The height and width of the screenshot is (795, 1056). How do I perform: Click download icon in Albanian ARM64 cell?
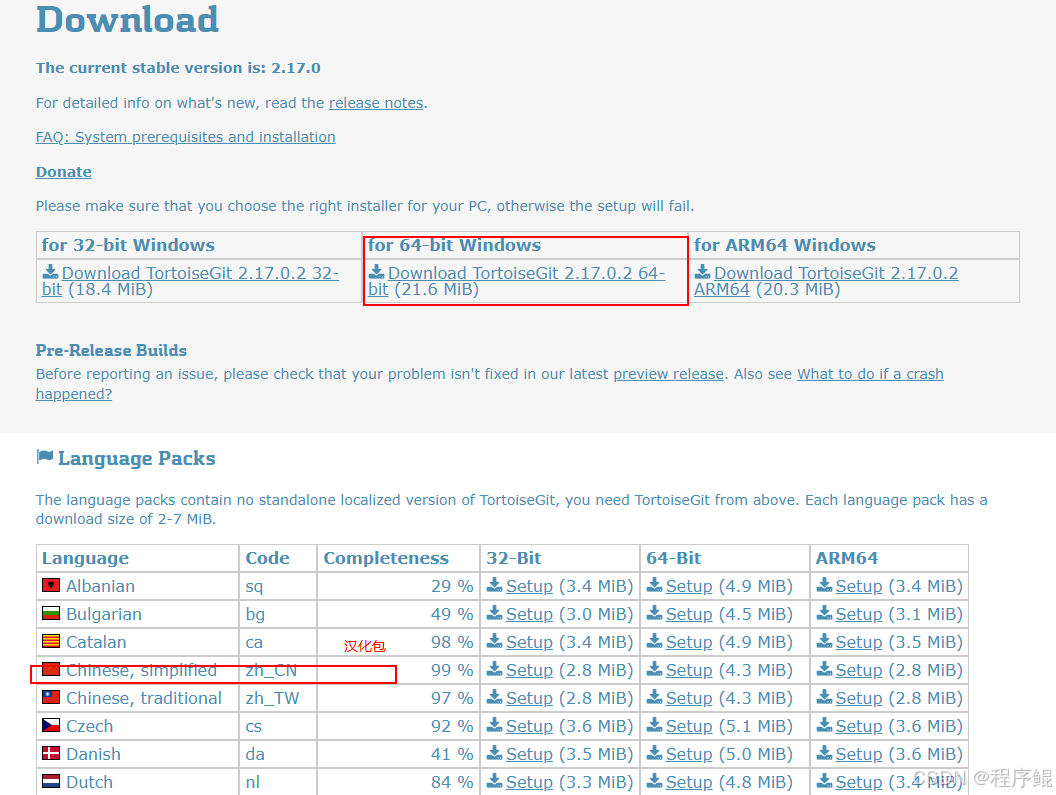pos(824,585)
